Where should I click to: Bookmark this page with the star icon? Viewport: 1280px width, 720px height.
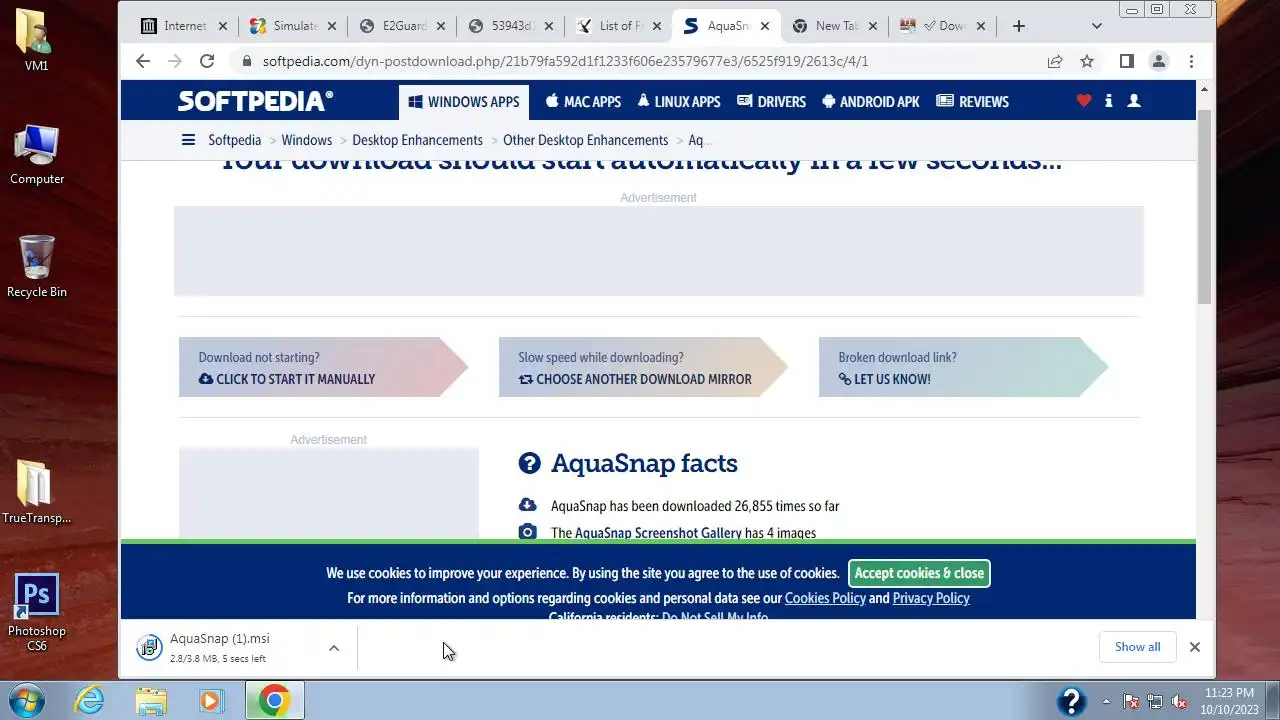click(1087, 61)
